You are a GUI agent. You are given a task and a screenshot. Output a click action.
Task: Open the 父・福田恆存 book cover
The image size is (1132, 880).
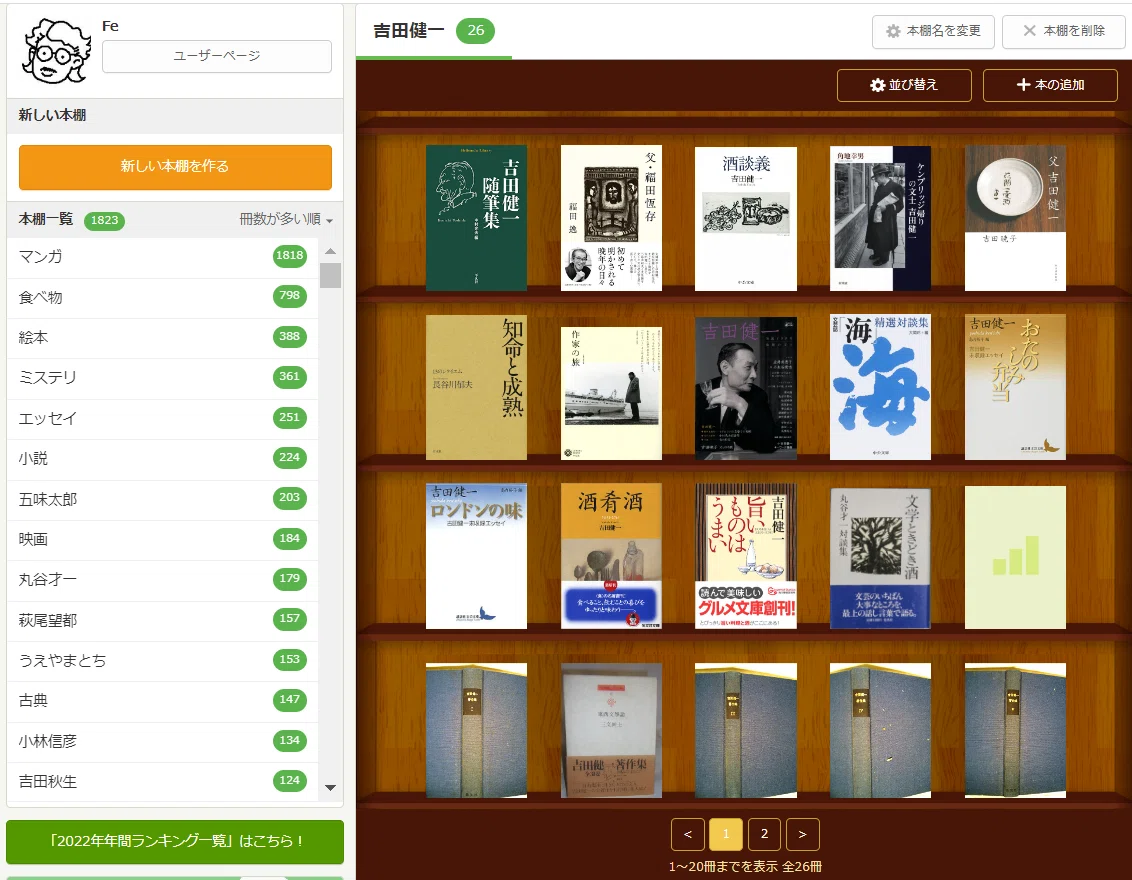point(611,218)
